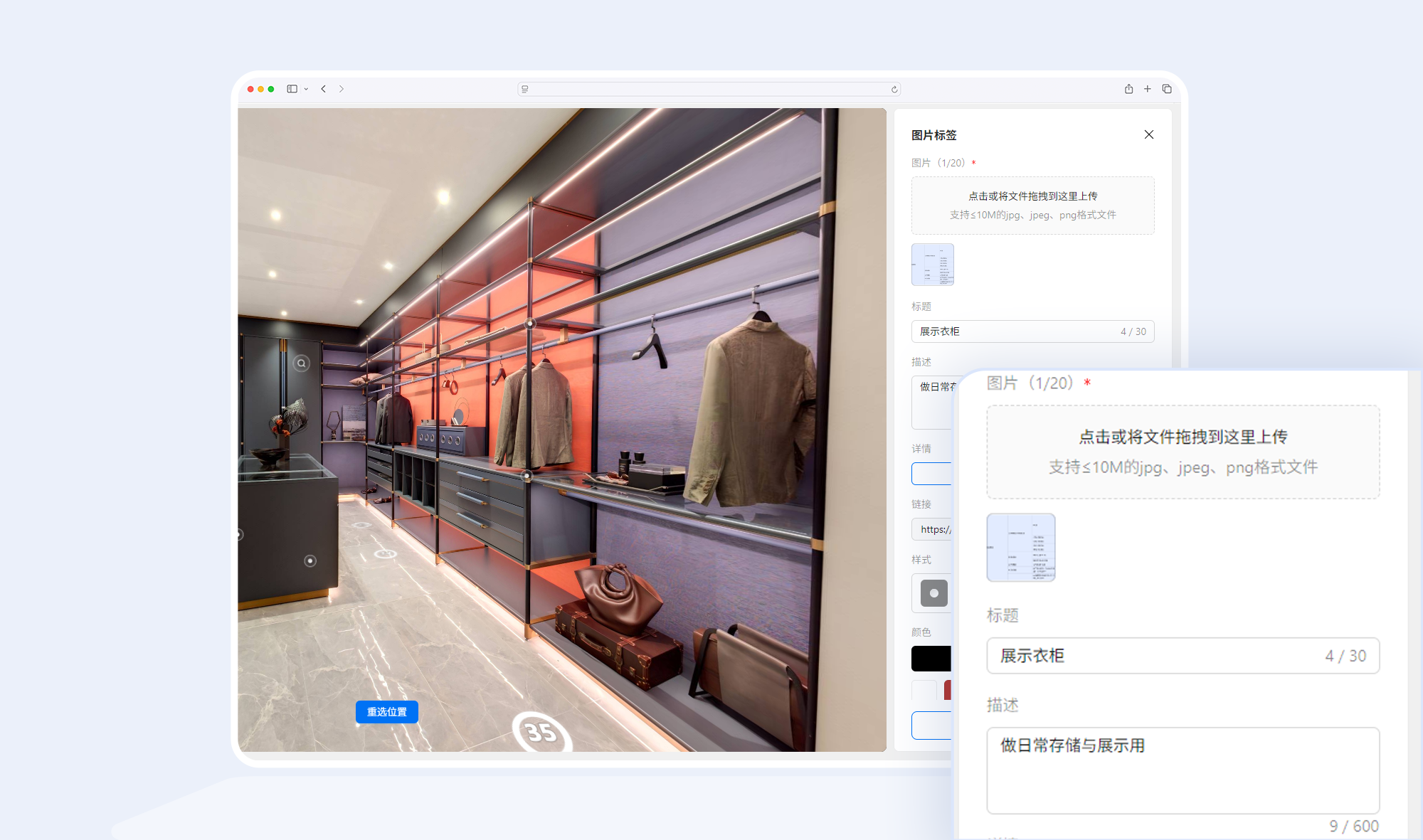Click the partly hidden 描述 box in the 图片标签 panel
The image size is (1423, 840).
point(933,403)
